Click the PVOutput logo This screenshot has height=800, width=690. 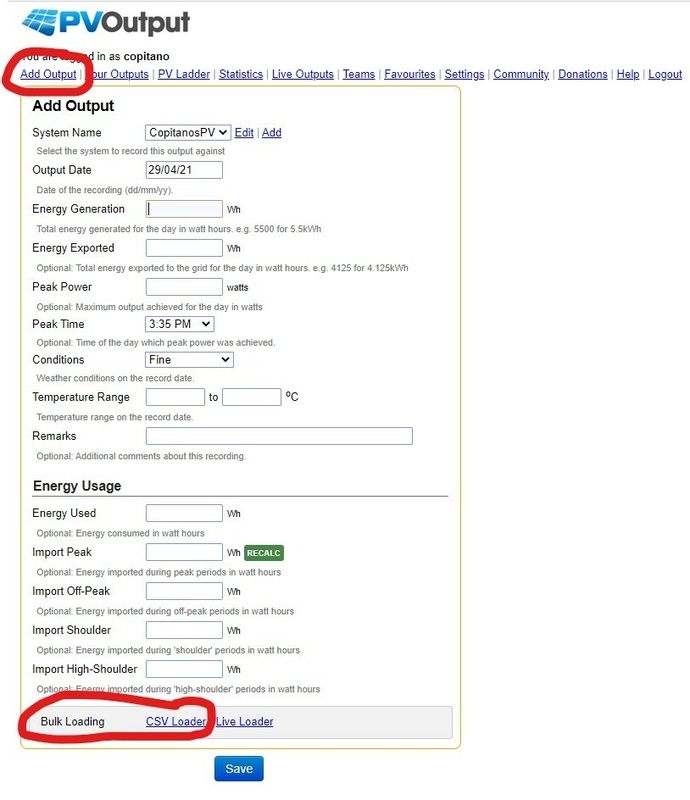106,23
